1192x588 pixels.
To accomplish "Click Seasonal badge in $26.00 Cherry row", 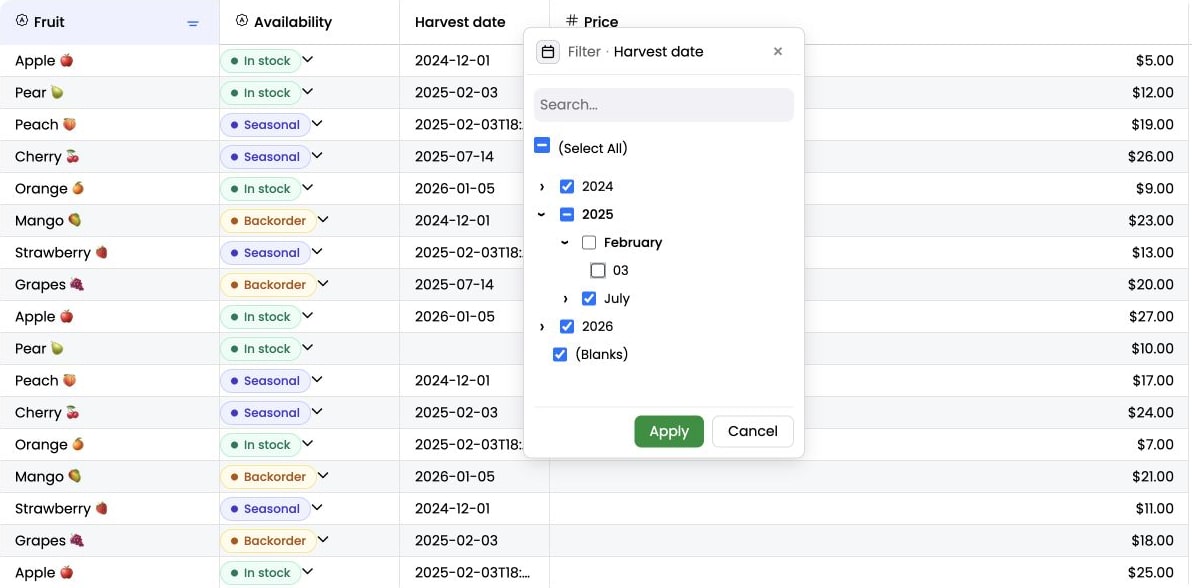I will click(x=265, y=157).
